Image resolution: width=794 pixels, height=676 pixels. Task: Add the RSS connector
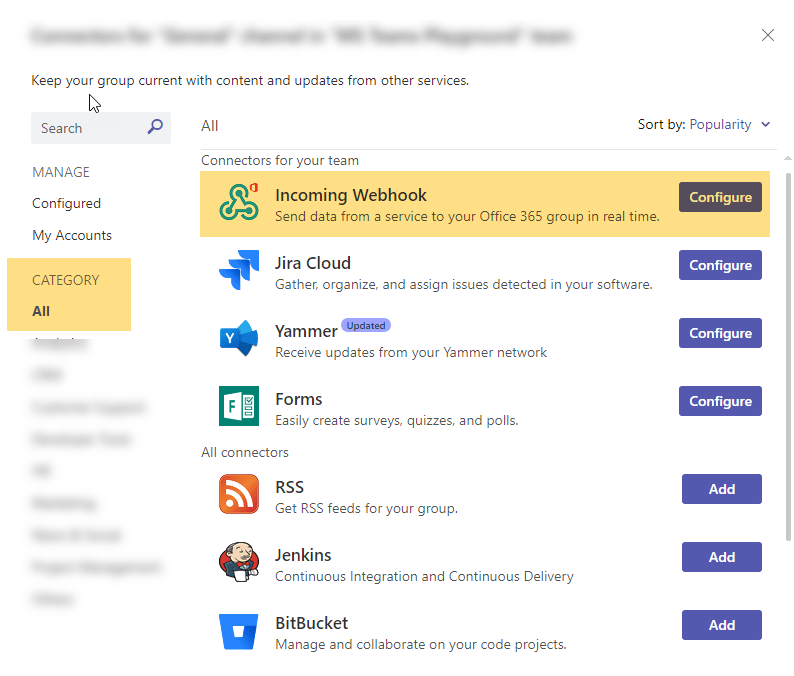[721, 489]
